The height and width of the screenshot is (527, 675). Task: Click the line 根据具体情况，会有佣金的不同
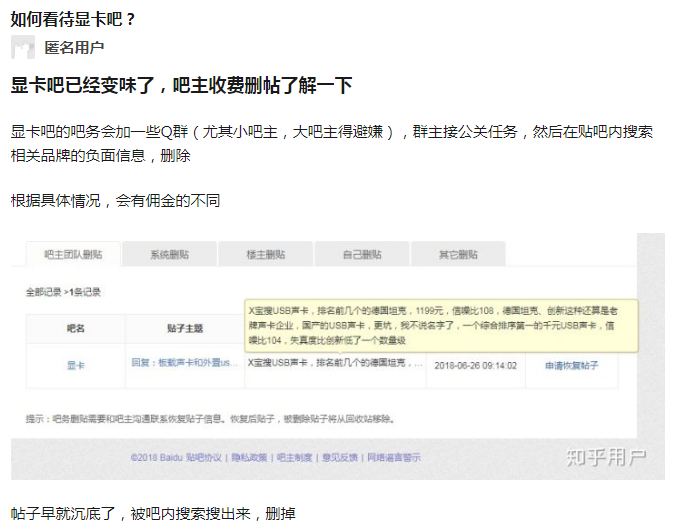pos(115,201)
